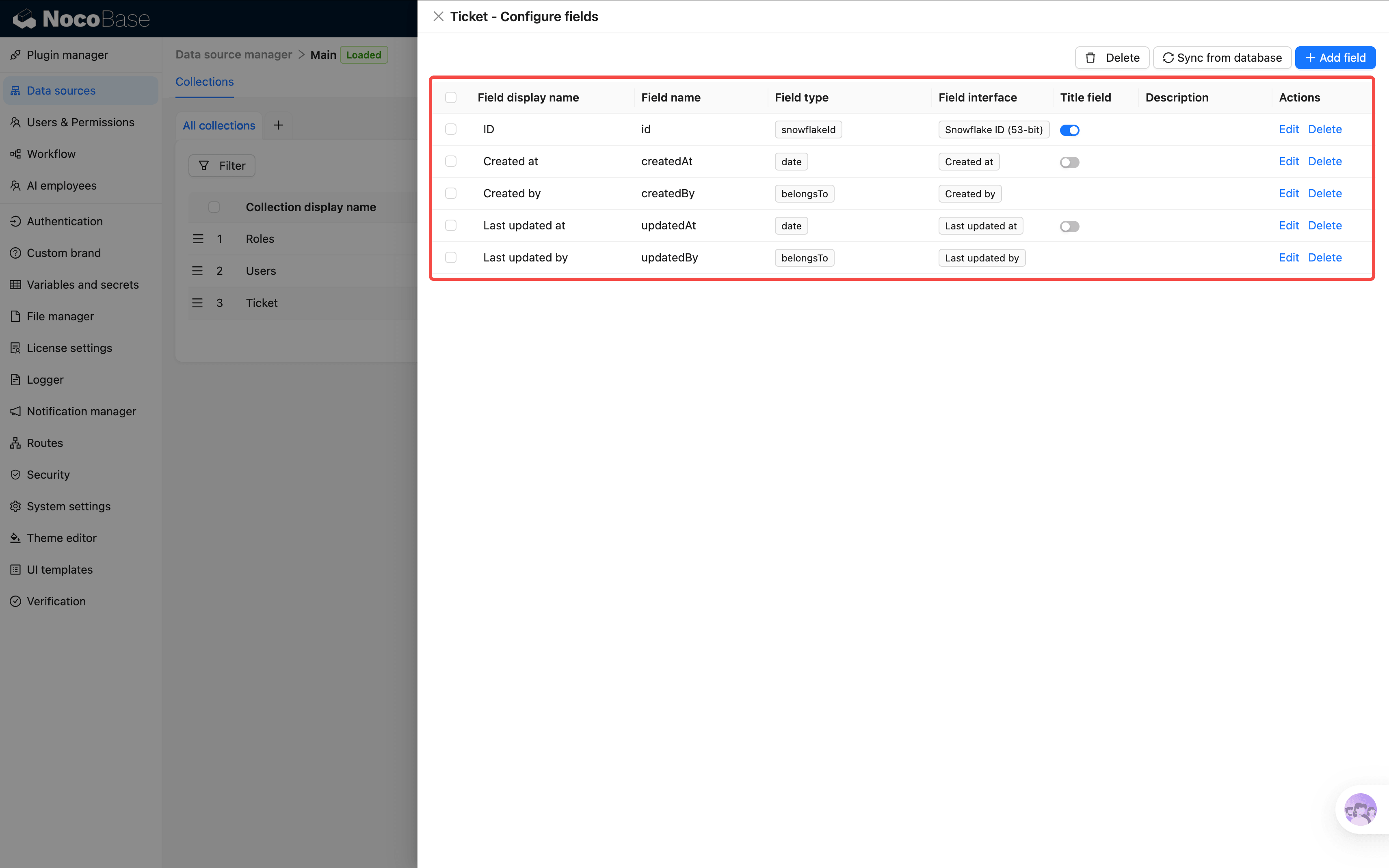Enable title field for Created at
This screenshot has height=868, width=1389.
[1069, 162]
